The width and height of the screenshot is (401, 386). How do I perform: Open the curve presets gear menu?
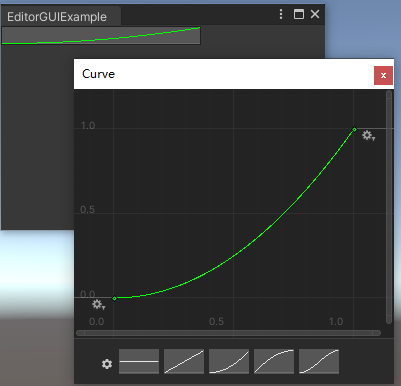coord(107,364)
